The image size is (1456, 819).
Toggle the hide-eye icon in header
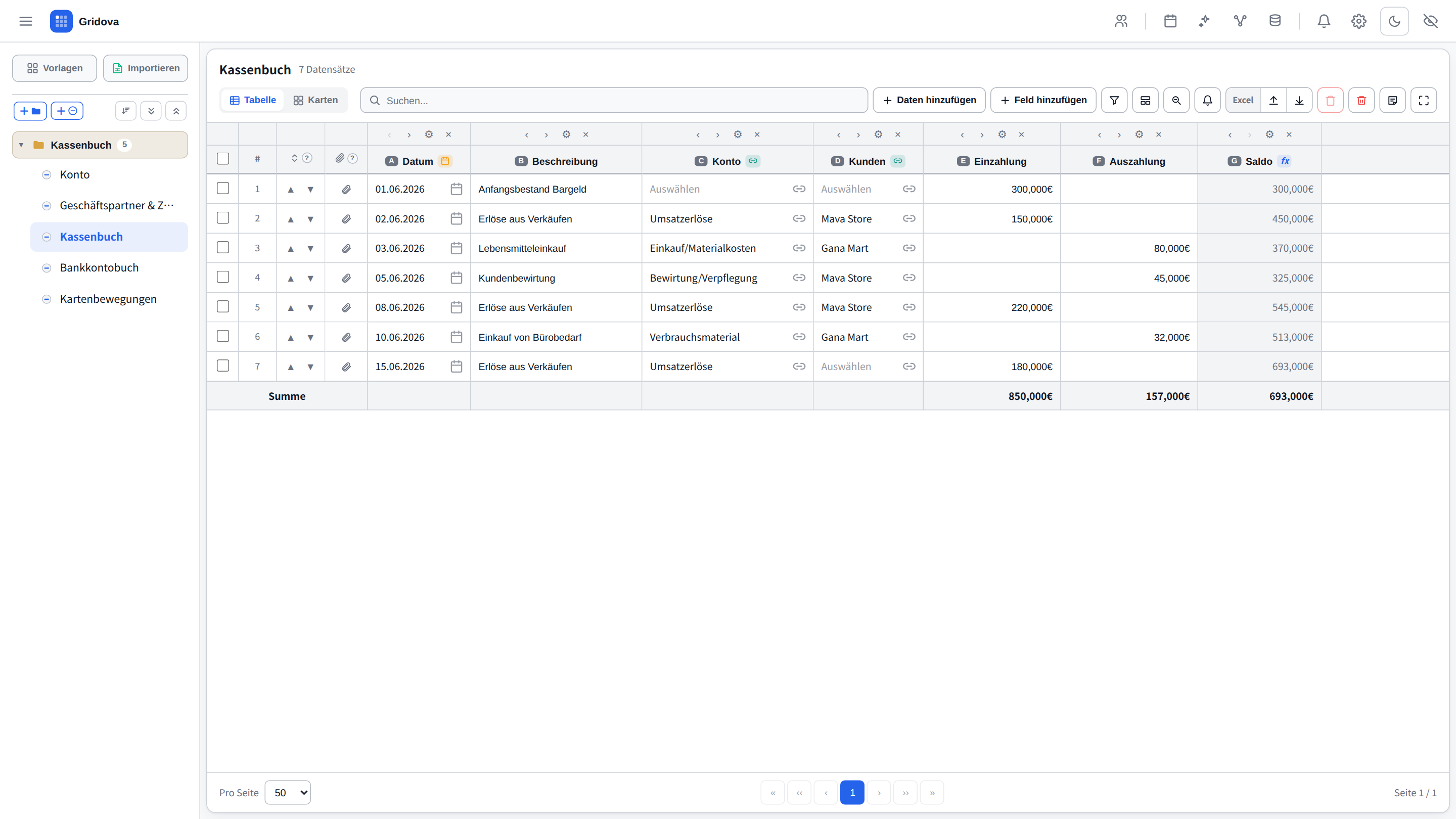[1431, 21]
